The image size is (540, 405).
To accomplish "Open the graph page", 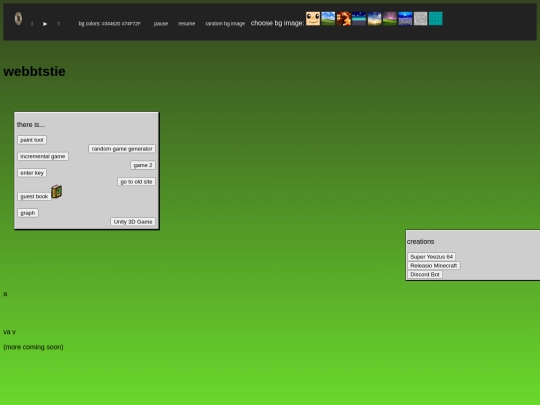I will pyautogui.click(x=28, y=213).
